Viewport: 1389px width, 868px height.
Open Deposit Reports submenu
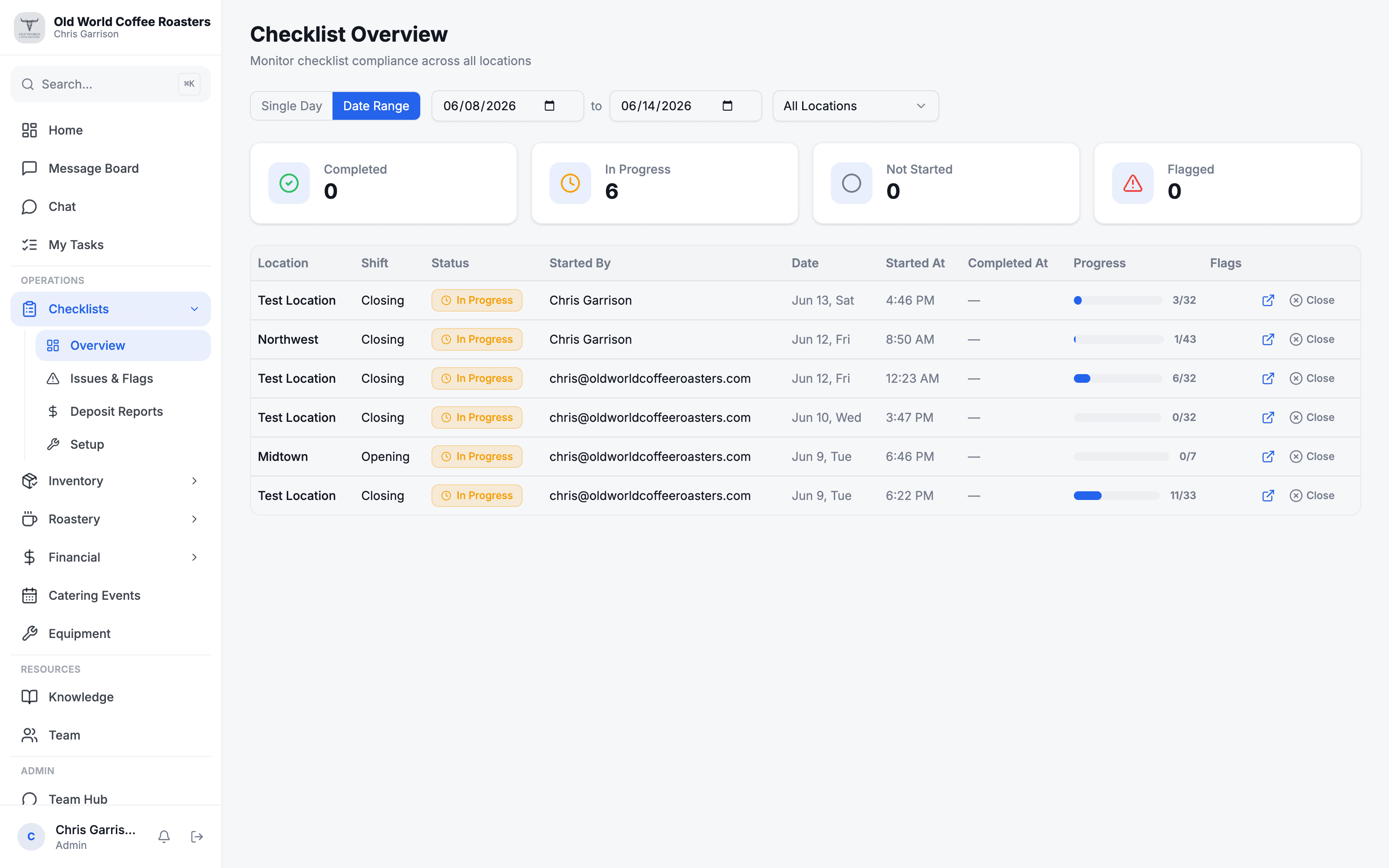pyautogui.click(x=123, y=411)
